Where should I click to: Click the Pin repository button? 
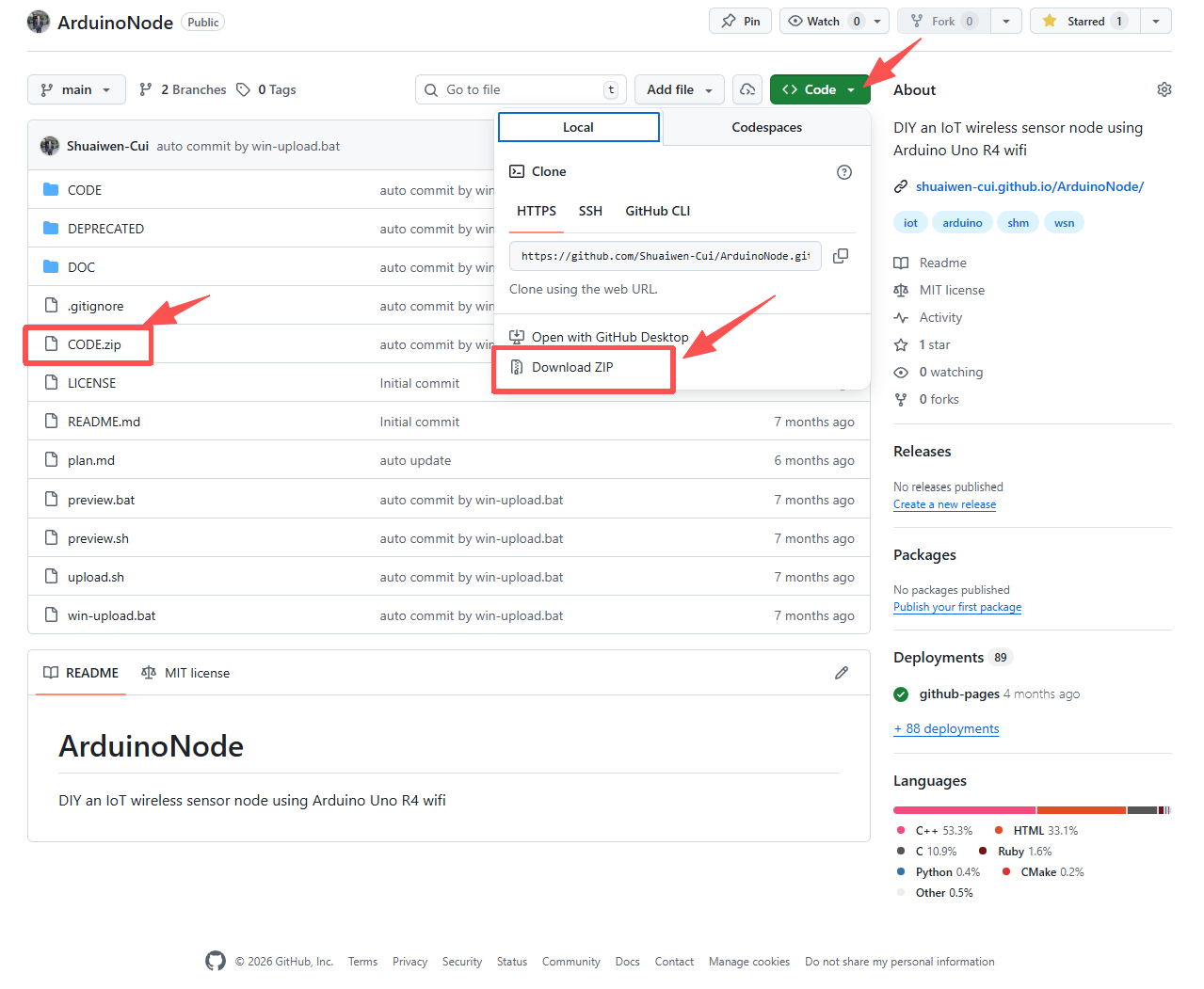click(x=741, y=21)
